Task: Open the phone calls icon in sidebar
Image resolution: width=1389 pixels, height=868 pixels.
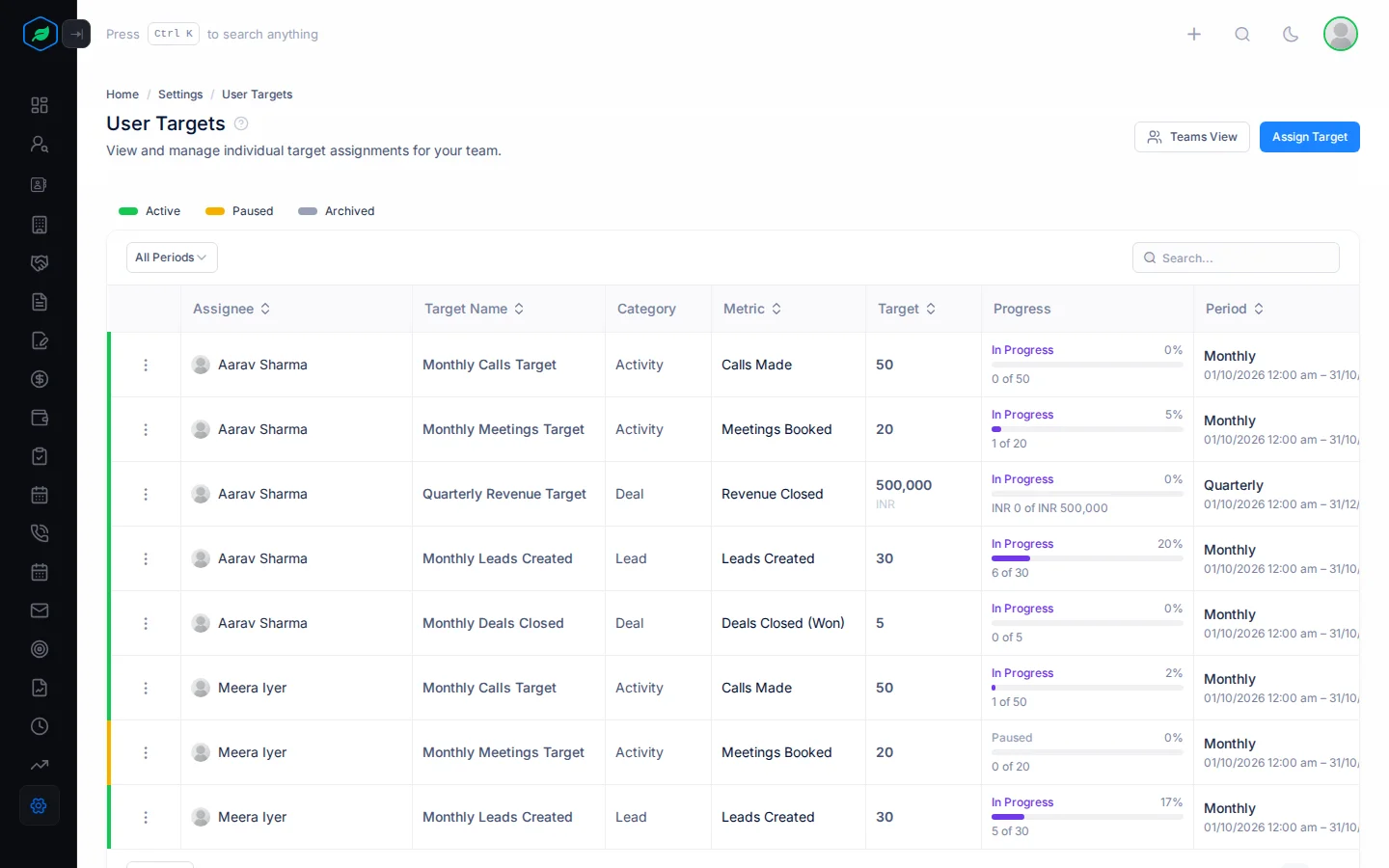Action: pos(40,533)
